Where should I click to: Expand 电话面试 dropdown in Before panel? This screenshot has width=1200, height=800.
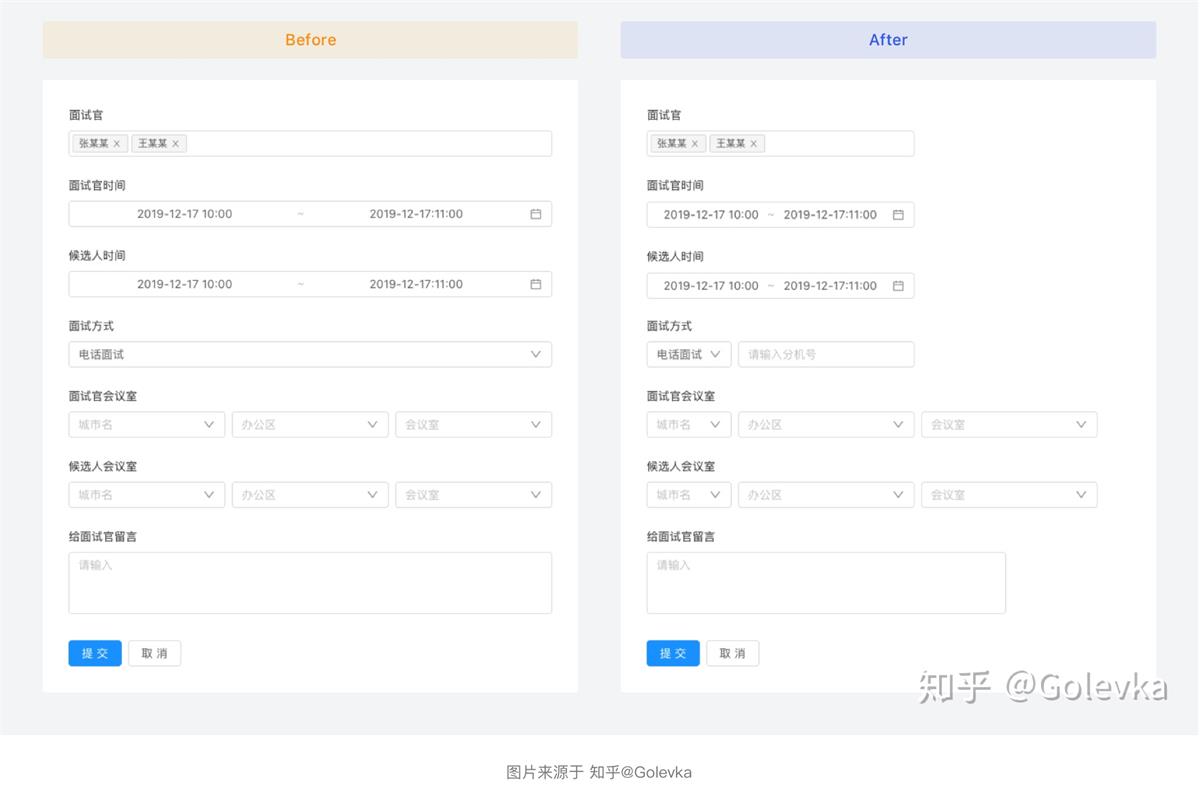pyautogui.click(x=310, y=354)
